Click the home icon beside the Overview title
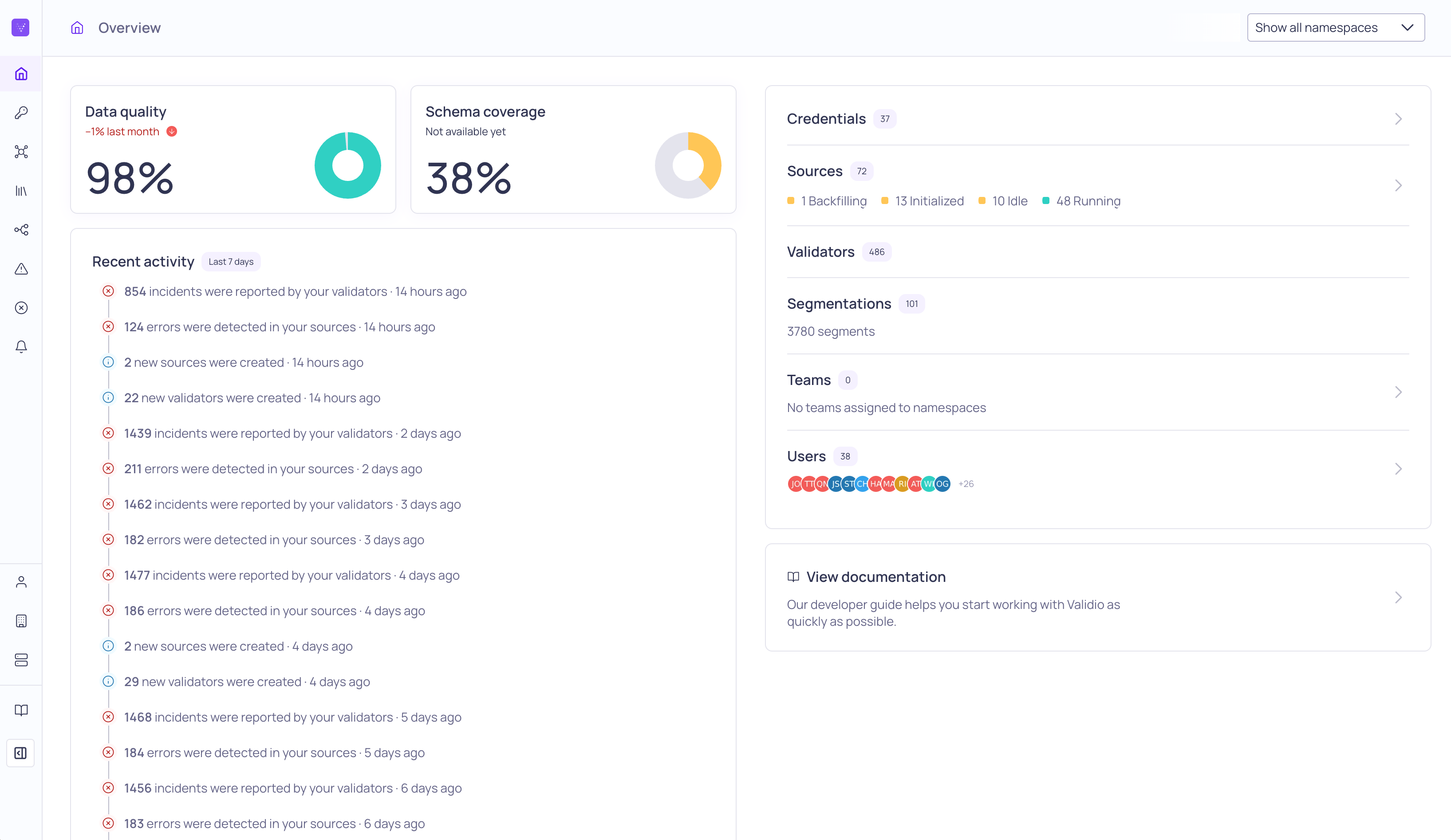The height and width of the screenshot is (840, 1451). (x=77, y=27)
